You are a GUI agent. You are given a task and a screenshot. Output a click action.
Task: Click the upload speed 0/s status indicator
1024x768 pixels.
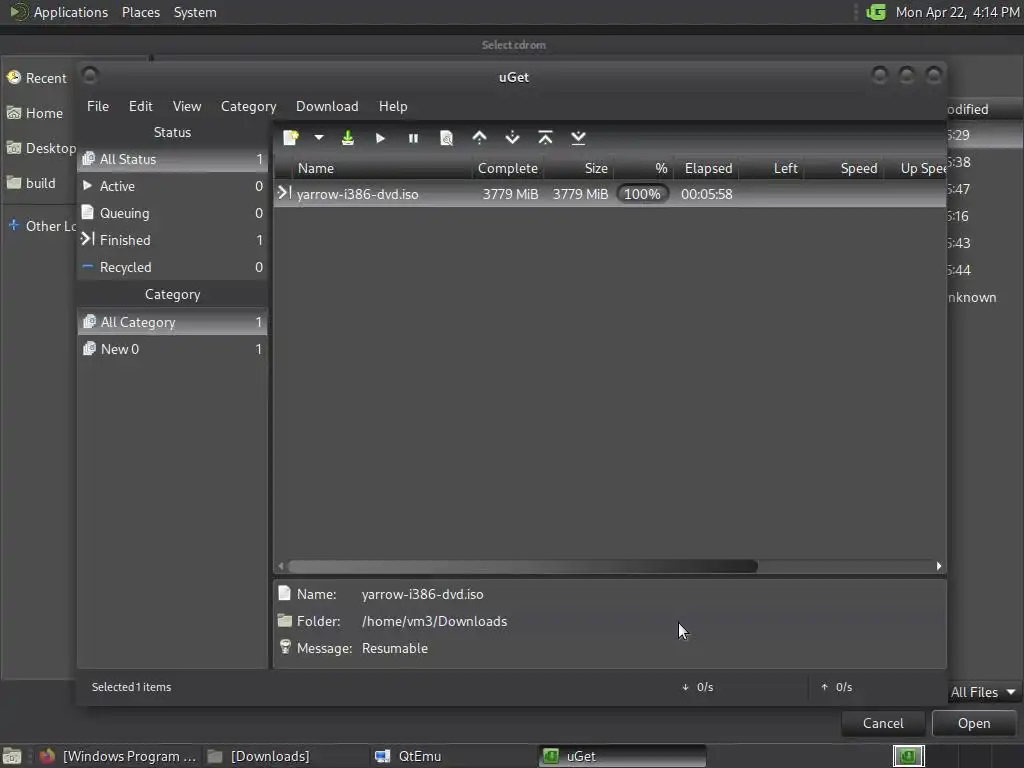[837, 687]
